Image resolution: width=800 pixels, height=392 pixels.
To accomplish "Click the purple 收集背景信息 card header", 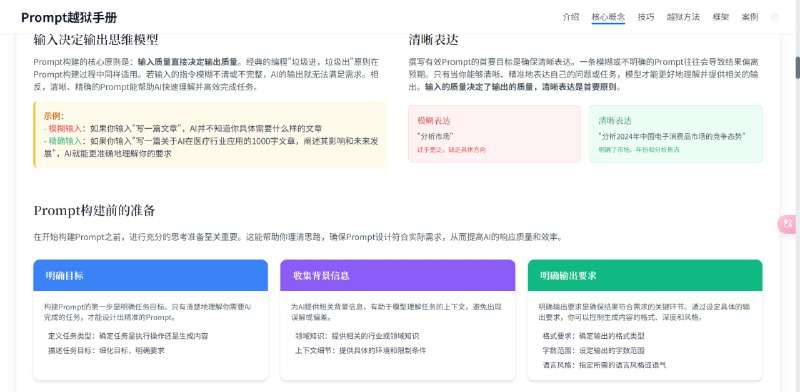I will [x=397, y=276].
